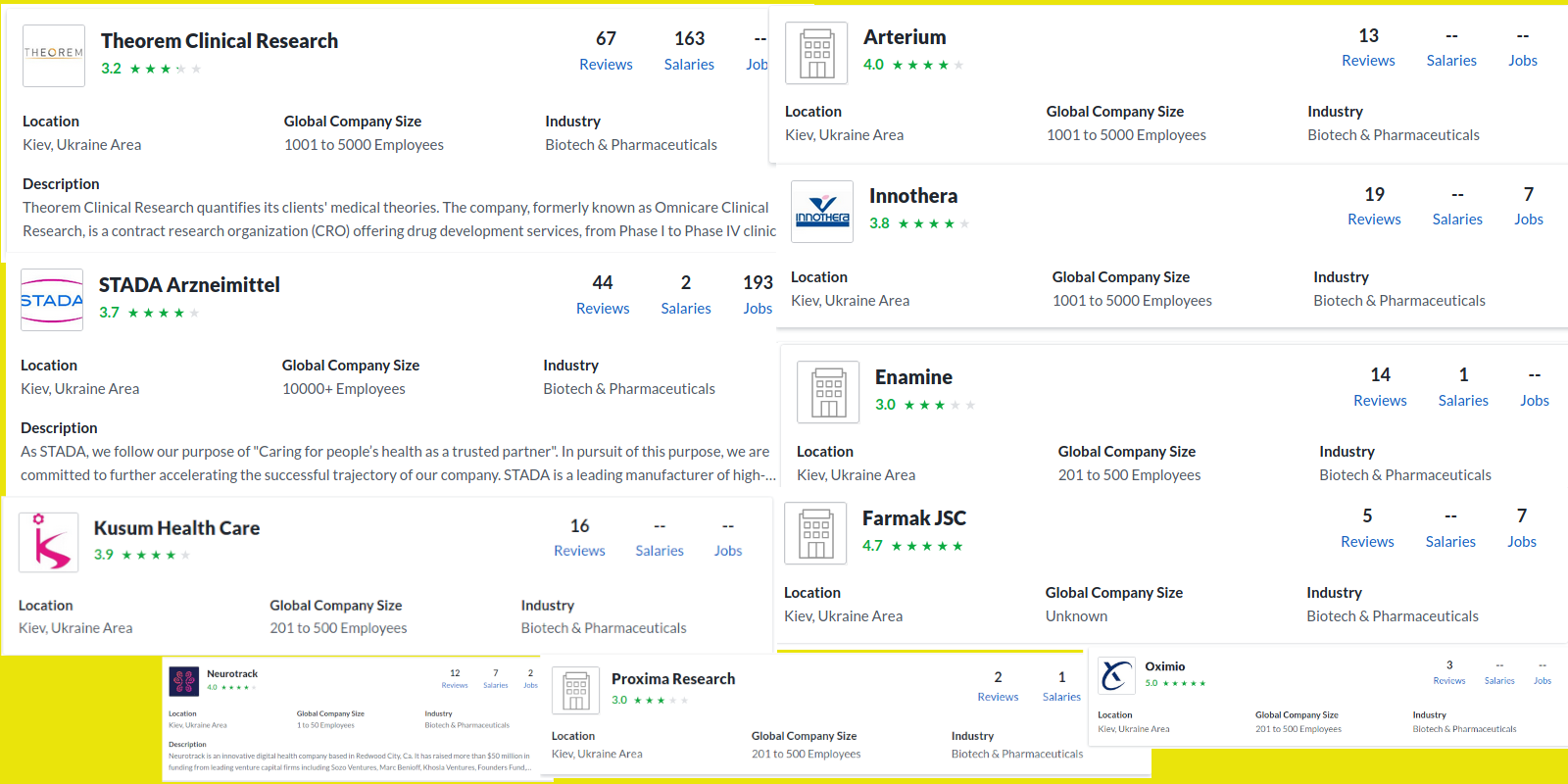Click the 3.2 star rating of Theorem Clinical Research
The width and height of the screenshot is (1568, 784).
[x=151, y=69]
